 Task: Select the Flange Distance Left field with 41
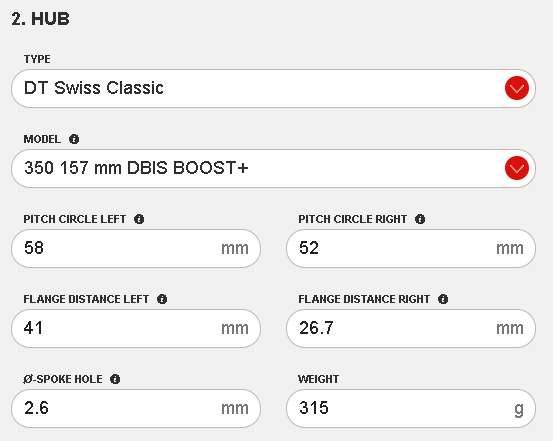click(x=136, y=328)
